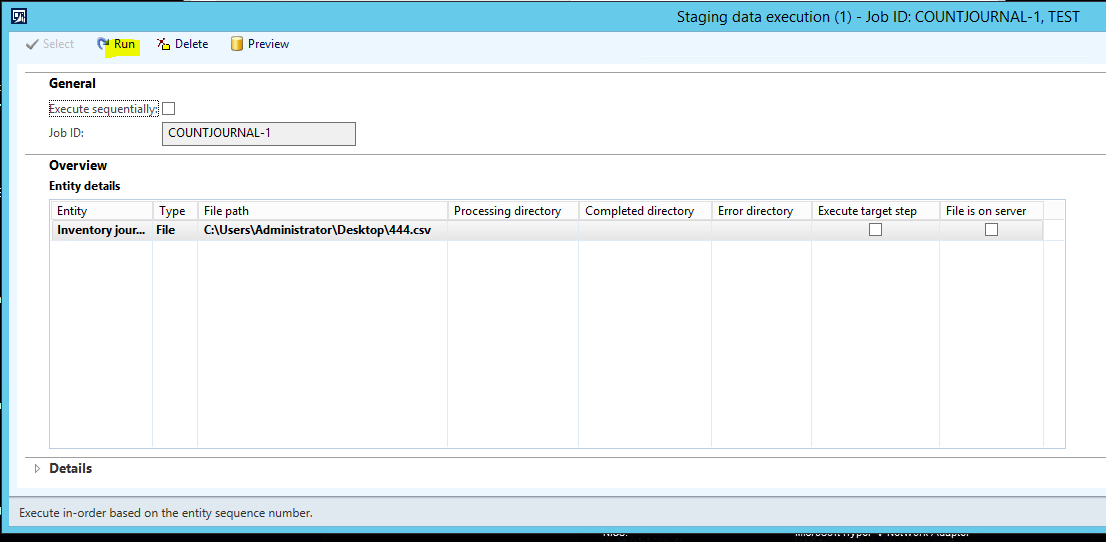Image resolution: width=1106 pixels, height=542 pixels.
Task: Click the application icon in title bar
Action: [x=18, y=16]
